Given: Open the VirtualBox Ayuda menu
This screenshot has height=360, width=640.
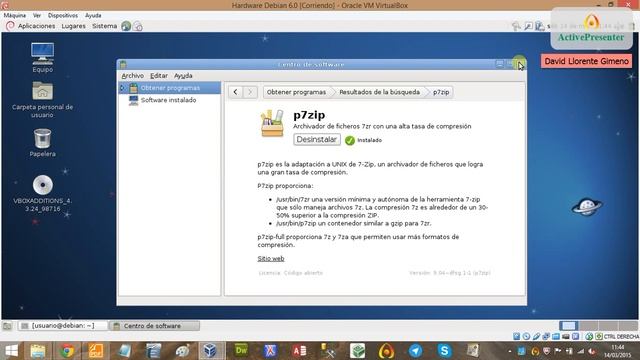Looking at the screenshot, I should [93, 15].
